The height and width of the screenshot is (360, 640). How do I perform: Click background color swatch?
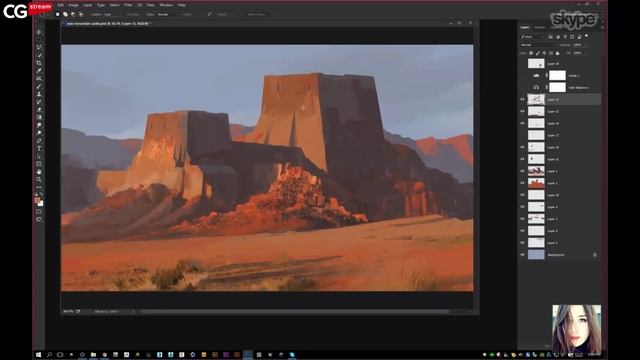pos(40,203)
